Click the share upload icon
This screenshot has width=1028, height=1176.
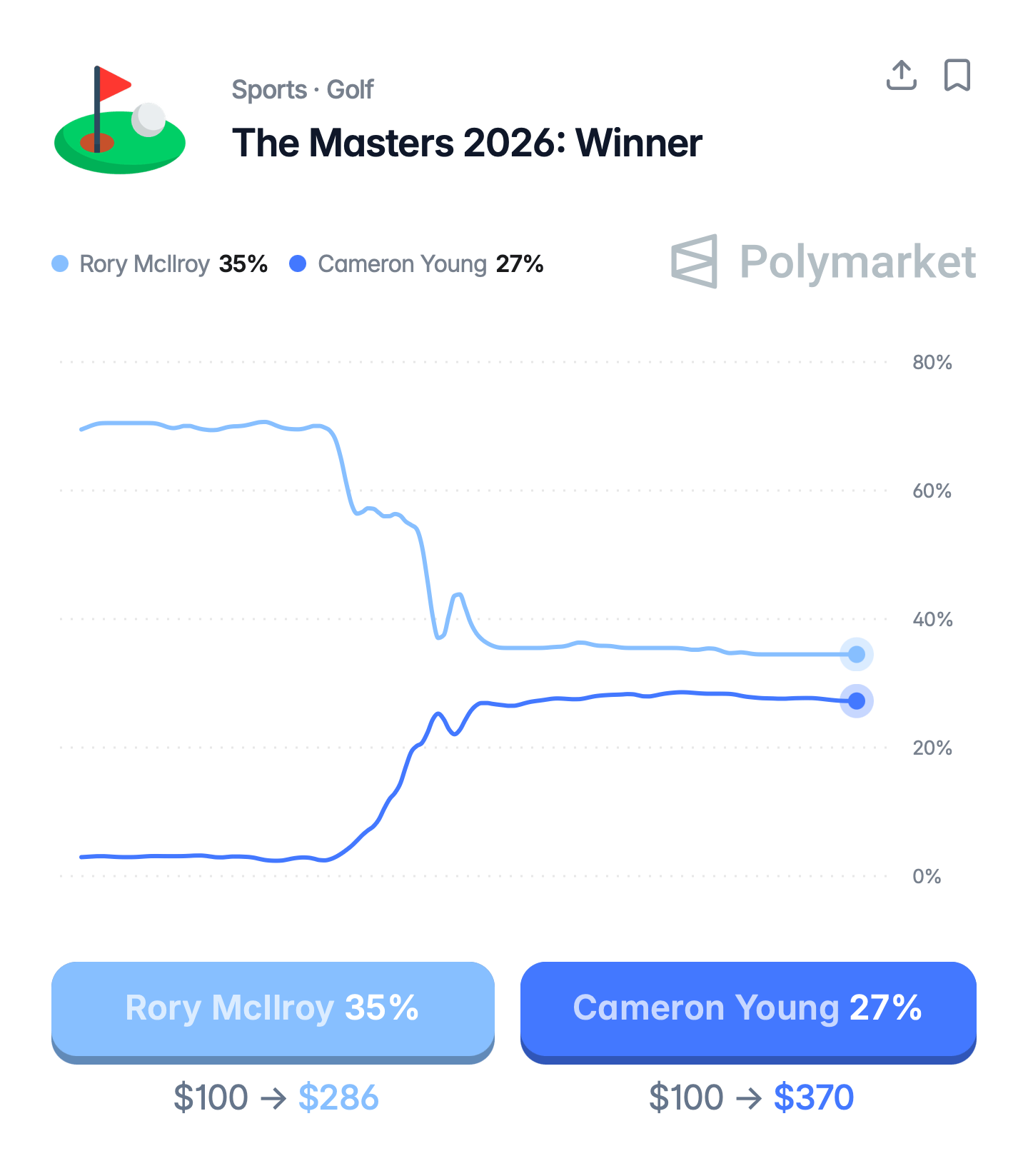[x=901, y=75]
